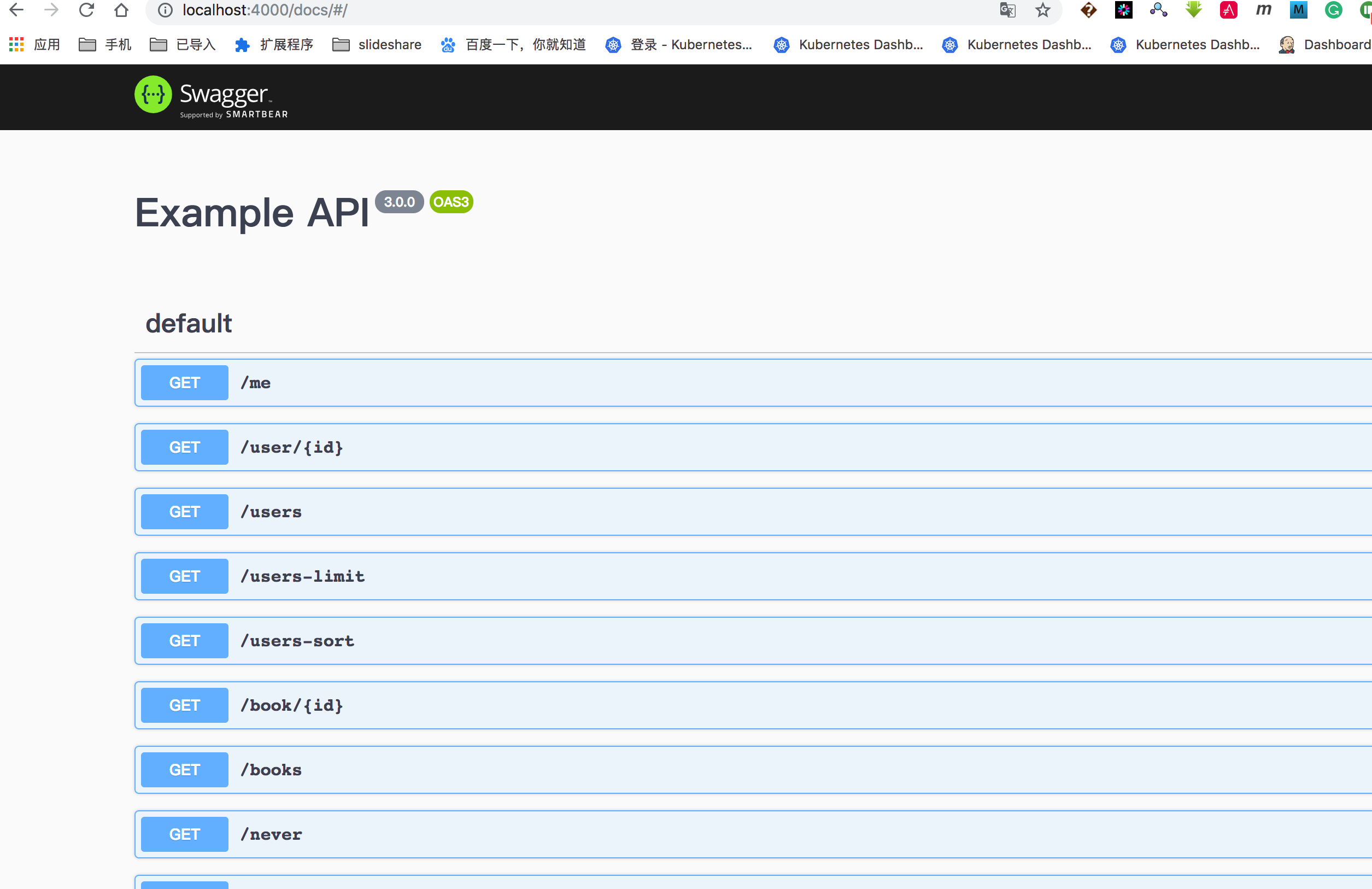
Task: Open the first Kubernetes Dashb... bookmark
Action: 848,44
